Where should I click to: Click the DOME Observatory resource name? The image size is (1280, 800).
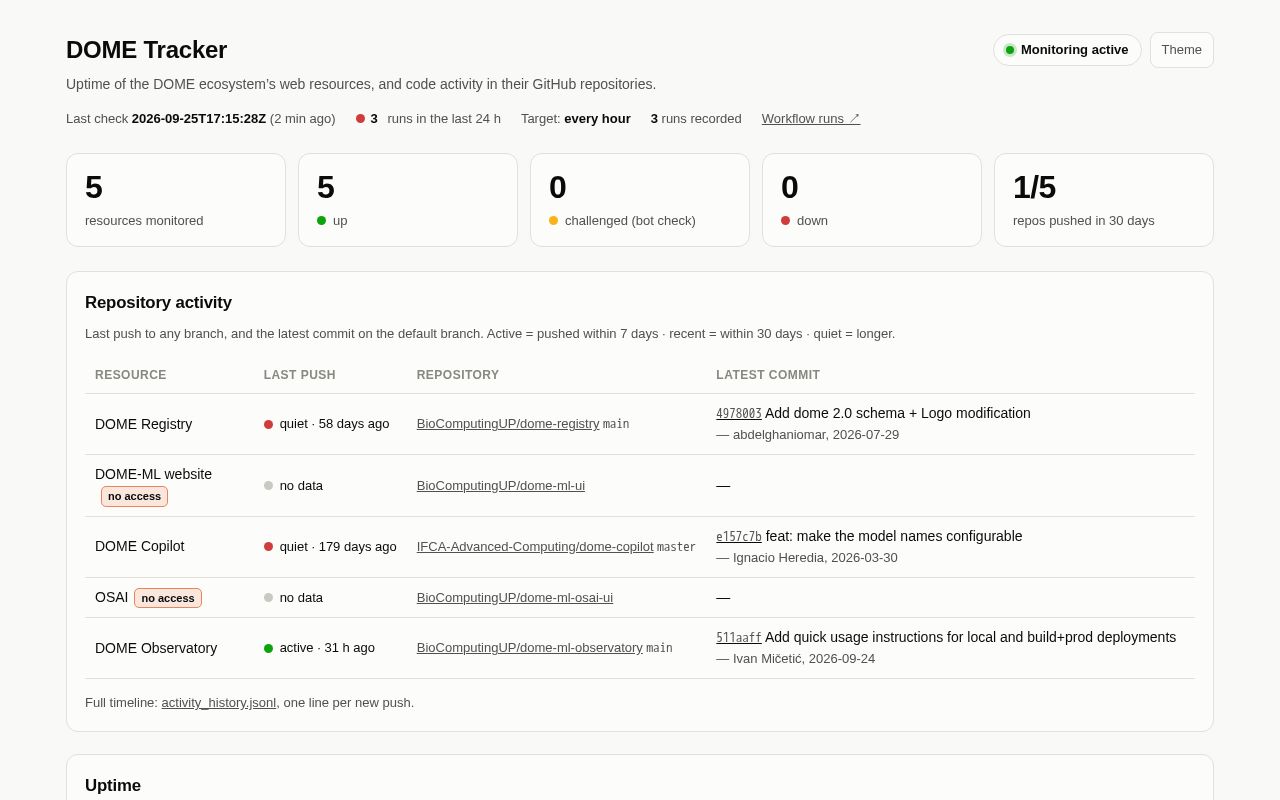coord(156,648)
